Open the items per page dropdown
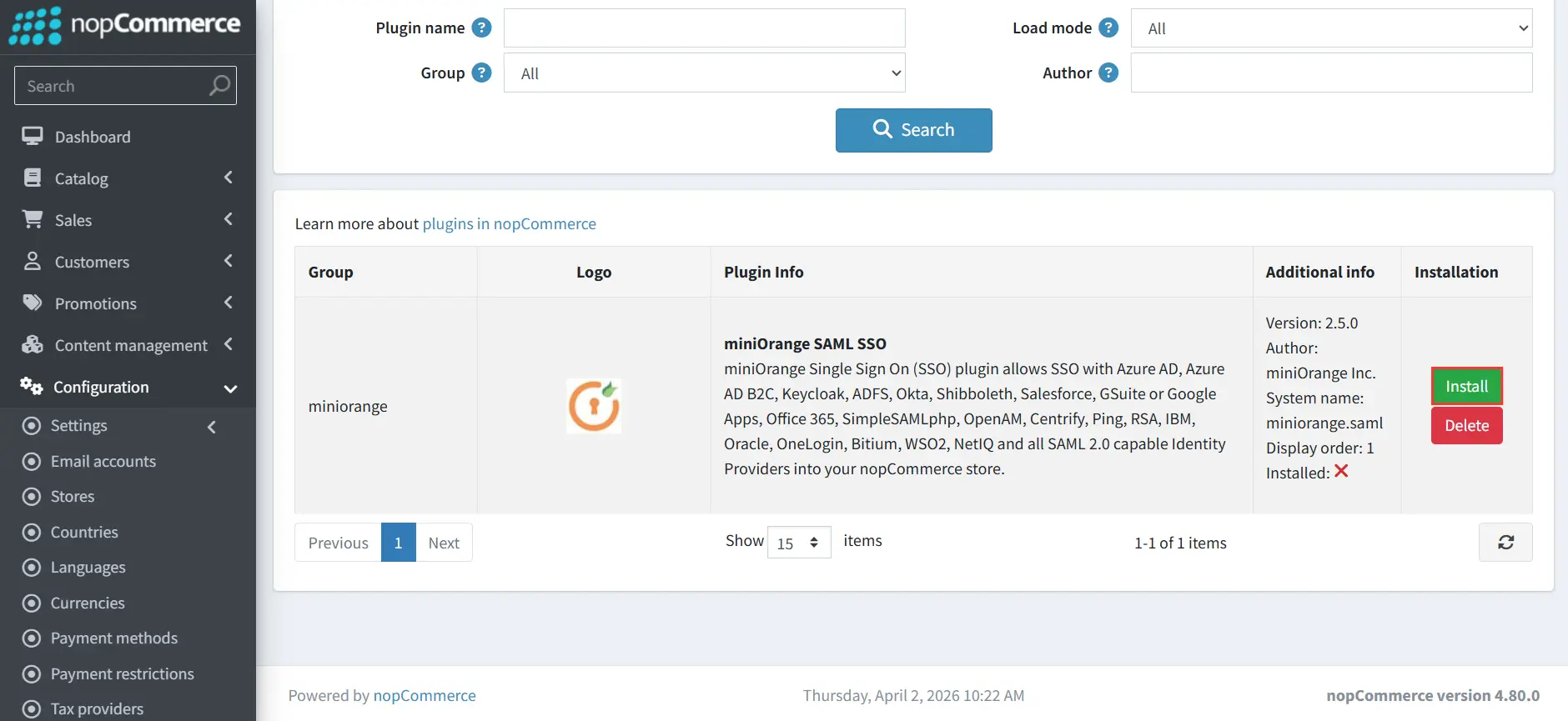The image size is (1568, 721). click(x=799, y=543)
